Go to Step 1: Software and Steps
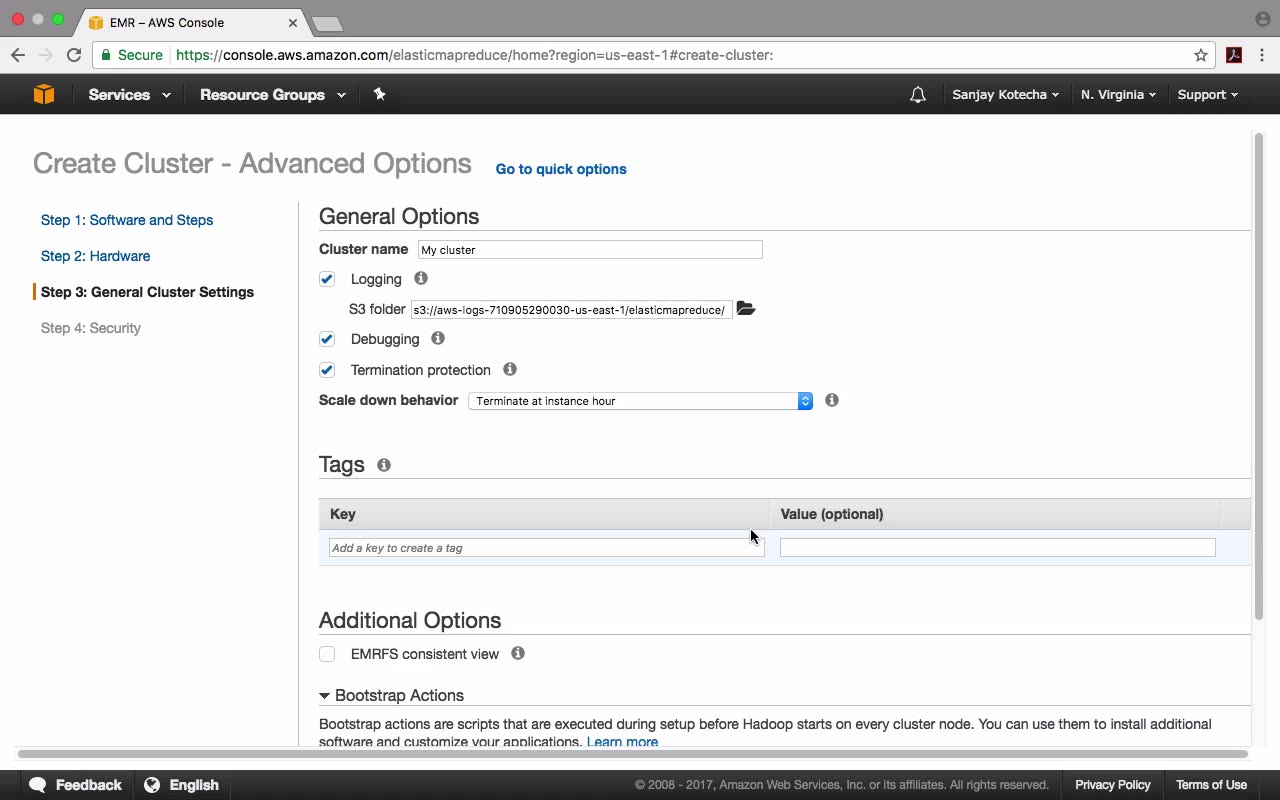The width and height of the screenshot is (1280, 800). [127, 220]
